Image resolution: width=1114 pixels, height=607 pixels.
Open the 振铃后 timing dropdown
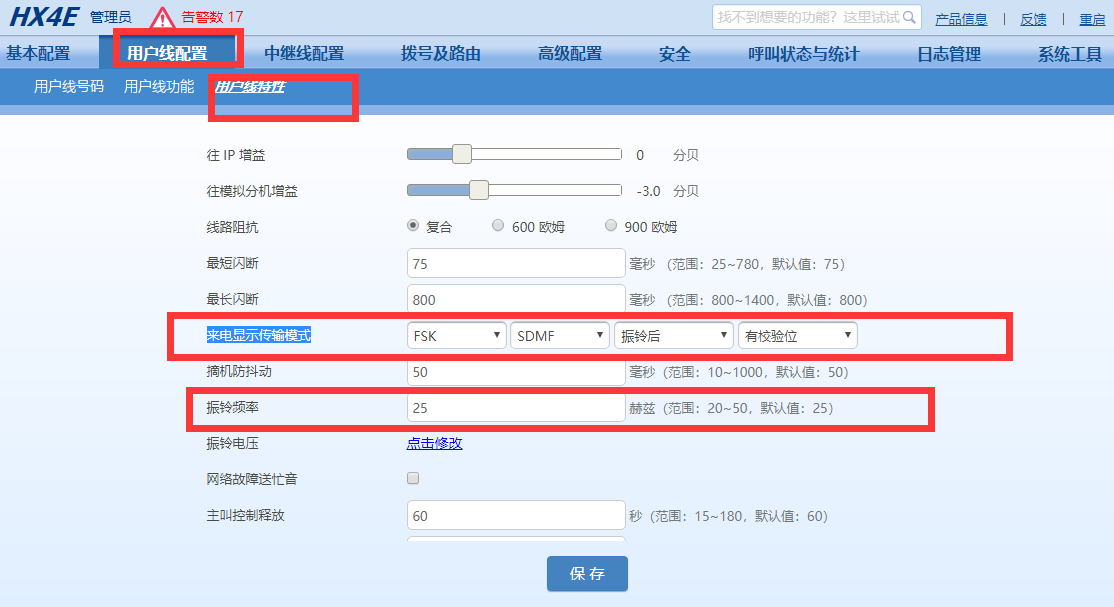click(673, 335)
